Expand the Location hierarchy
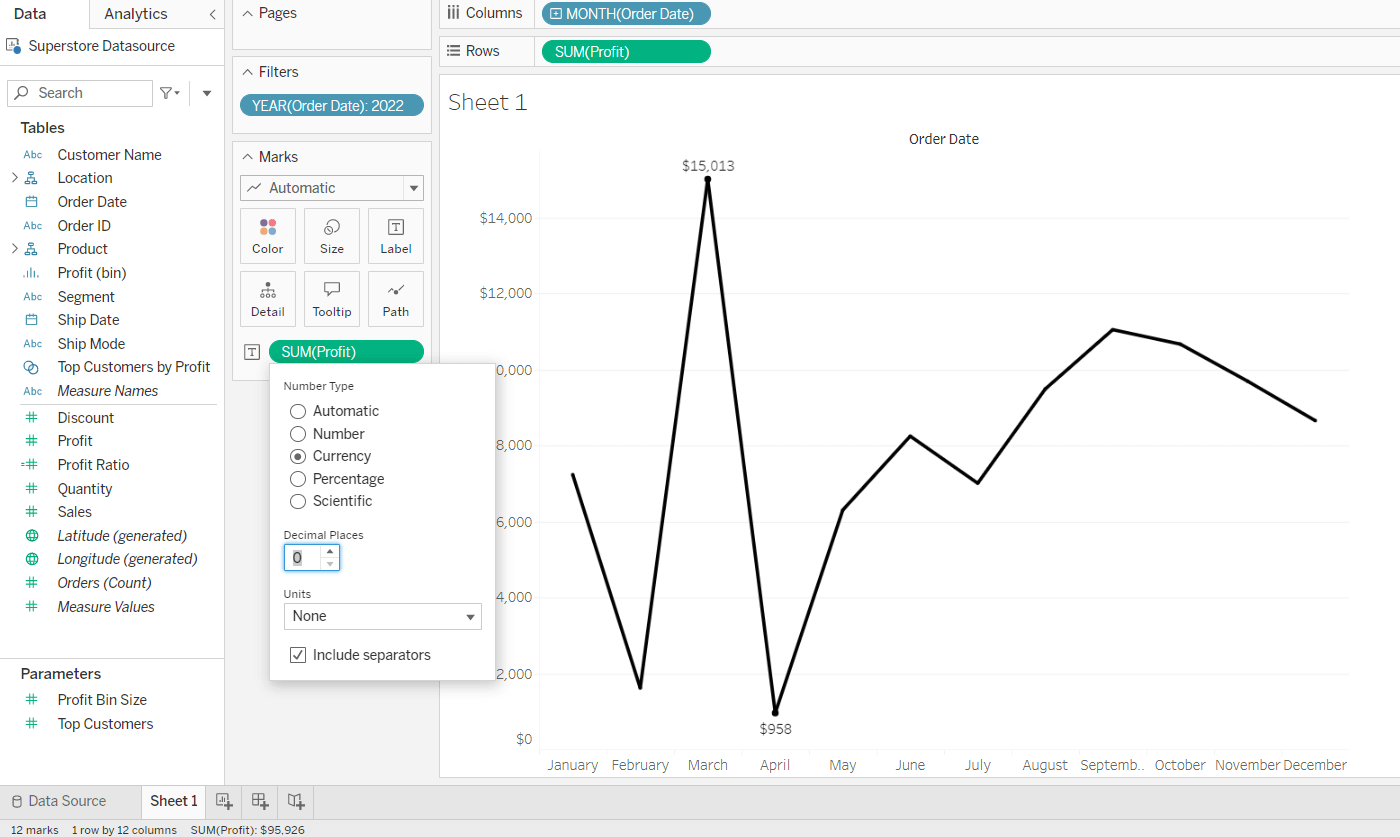This screenshot has width=1400, height=837. [14, 178]
